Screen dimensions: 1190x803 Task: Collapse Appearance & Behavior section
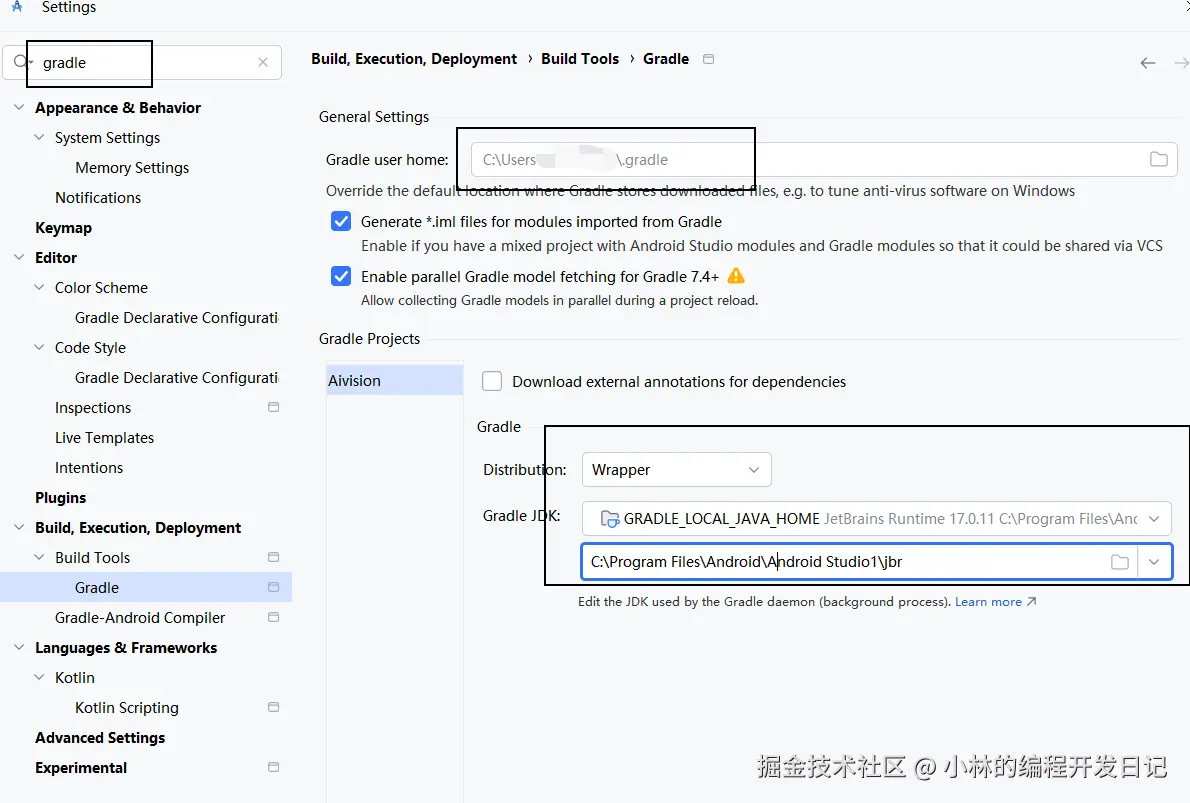click(x=19, y=108)
